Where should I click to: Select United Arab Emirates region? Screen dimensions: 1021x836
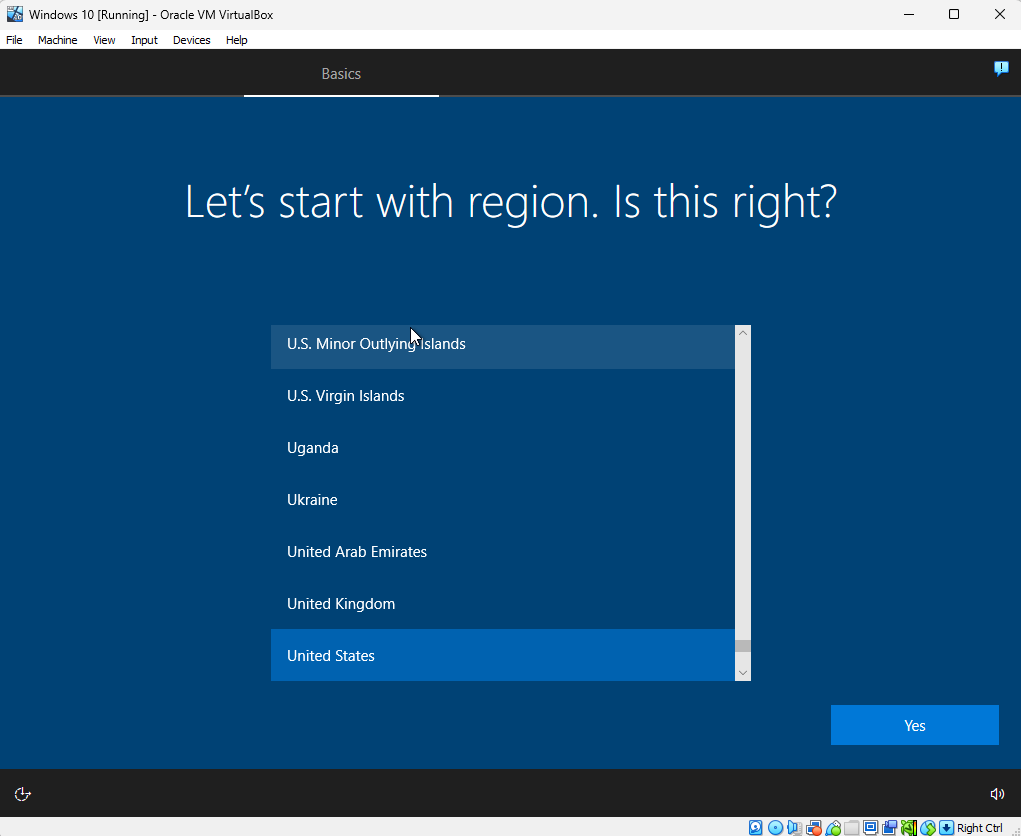point(503,551)
